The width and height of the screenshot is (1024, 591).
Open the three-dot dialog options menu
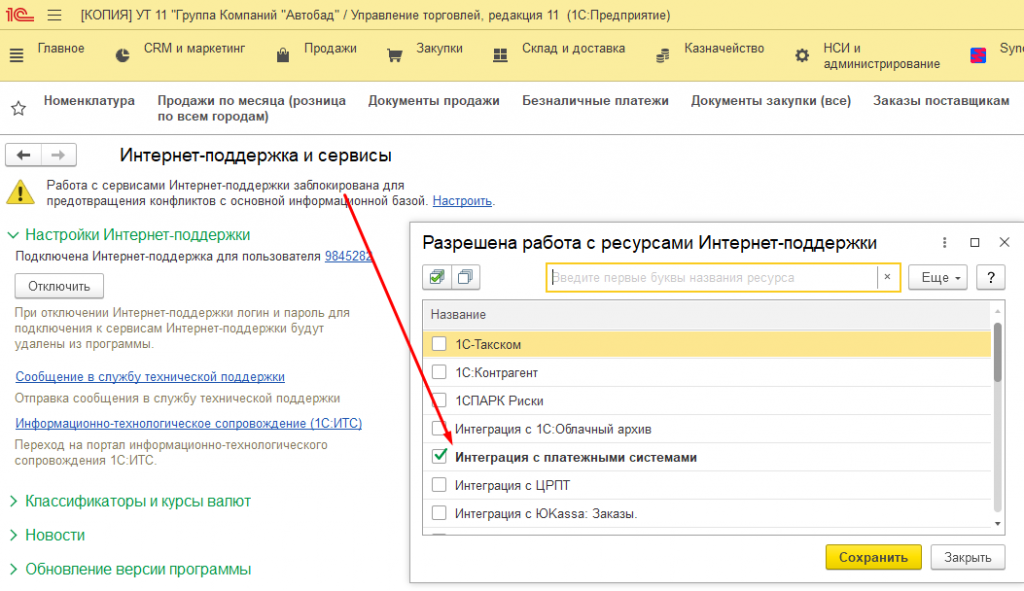(944, 242)
